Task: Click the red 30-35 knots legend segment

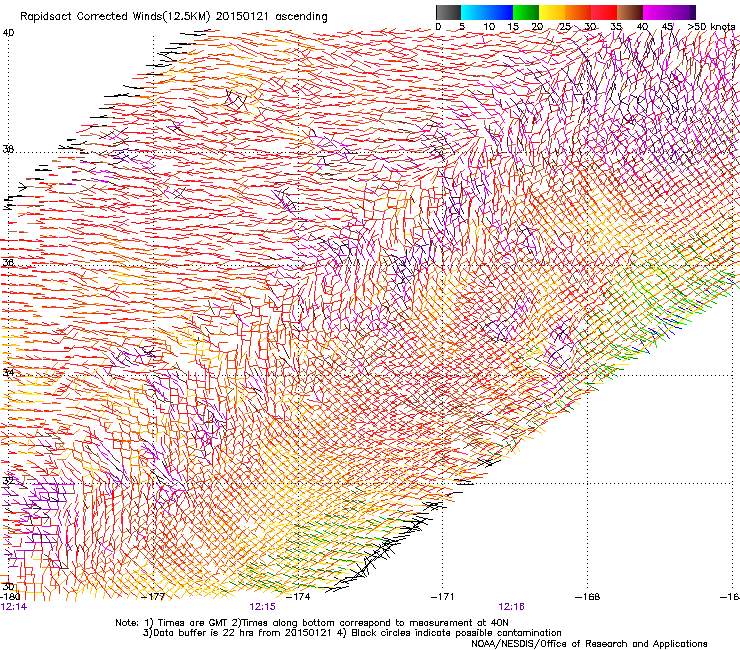Action: (604, 12)
